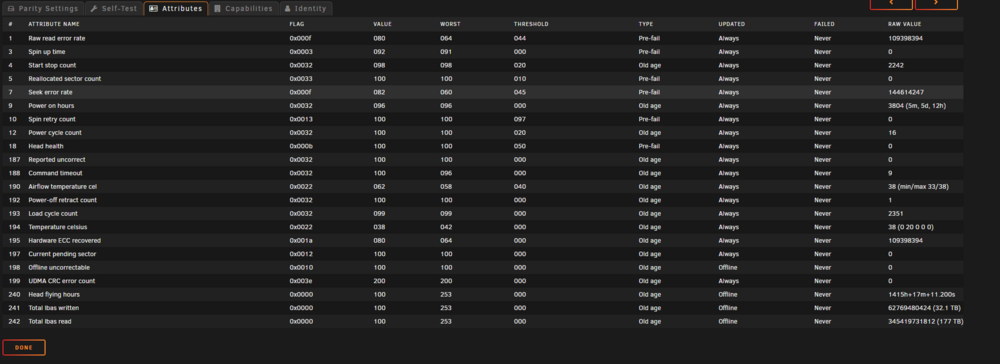Open the Parity Settings tab
Image resolution: width=1000 pixels, height=364 pixels.
(43, 8)
